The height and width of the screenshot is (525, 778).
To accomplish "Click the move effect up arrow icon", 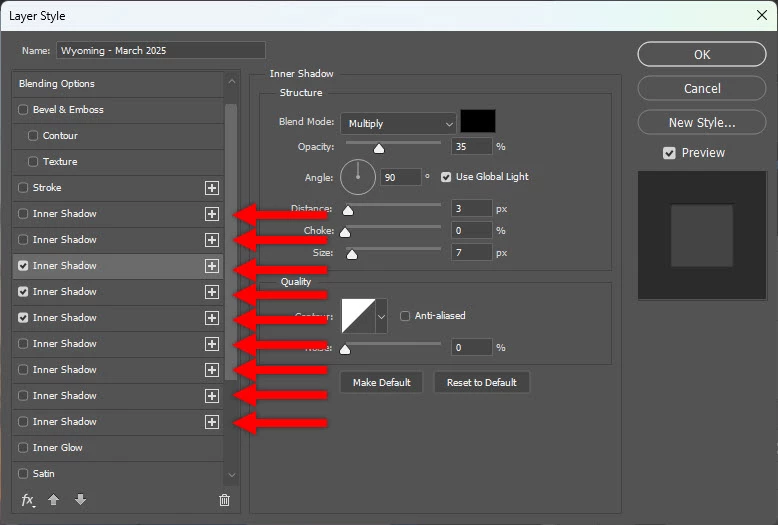I will coord(54,500).
